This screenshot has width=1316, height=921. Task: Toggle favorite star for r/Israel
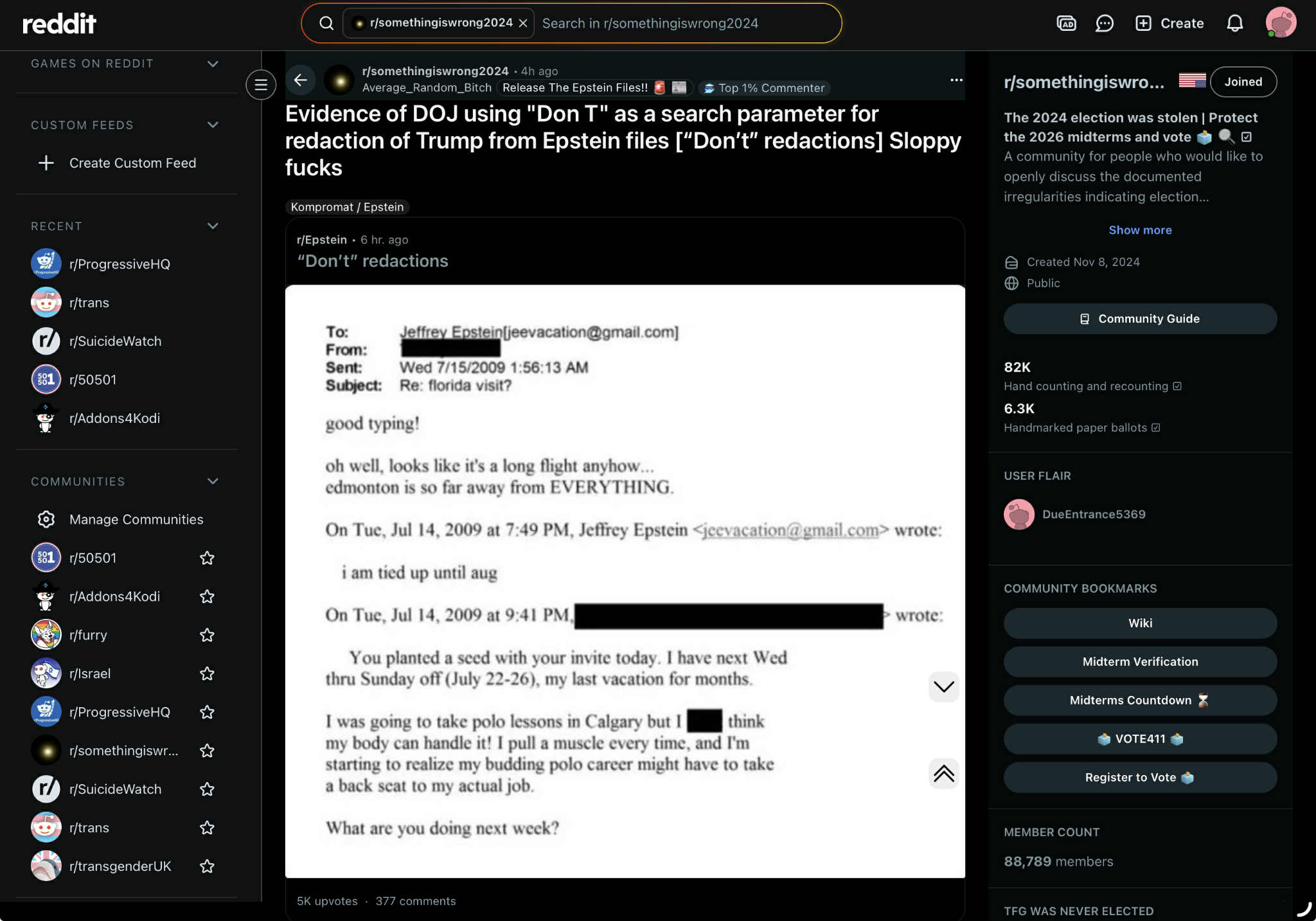point(207,674)
